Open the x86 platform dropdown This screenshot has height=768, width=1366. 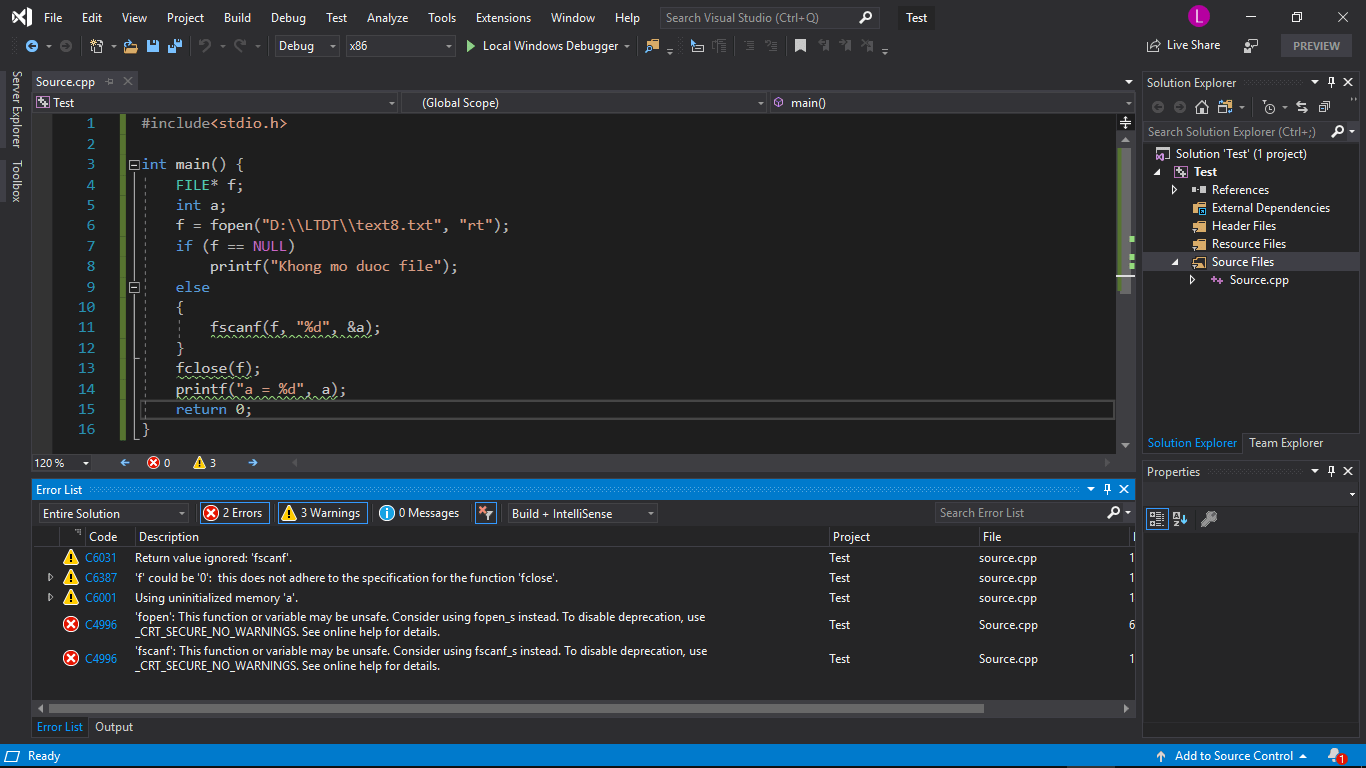point(400,46)
